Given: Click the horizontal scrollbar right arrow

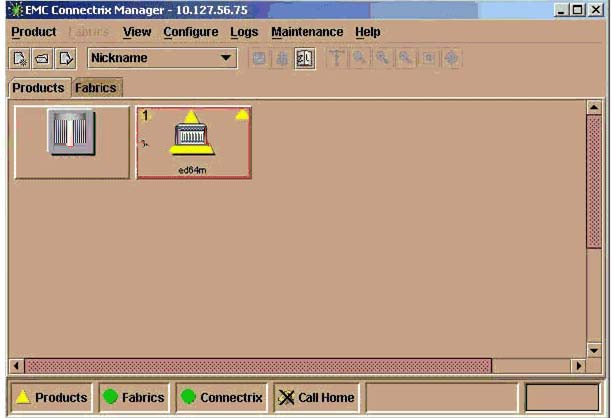Looking at the screenshot, I should tap(578, 366).
